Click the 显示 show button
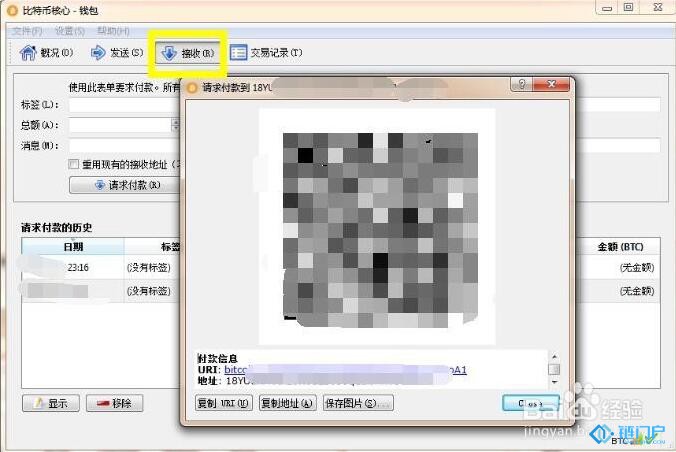The width and height of the screenshot is (676, 452). point(51,403)
